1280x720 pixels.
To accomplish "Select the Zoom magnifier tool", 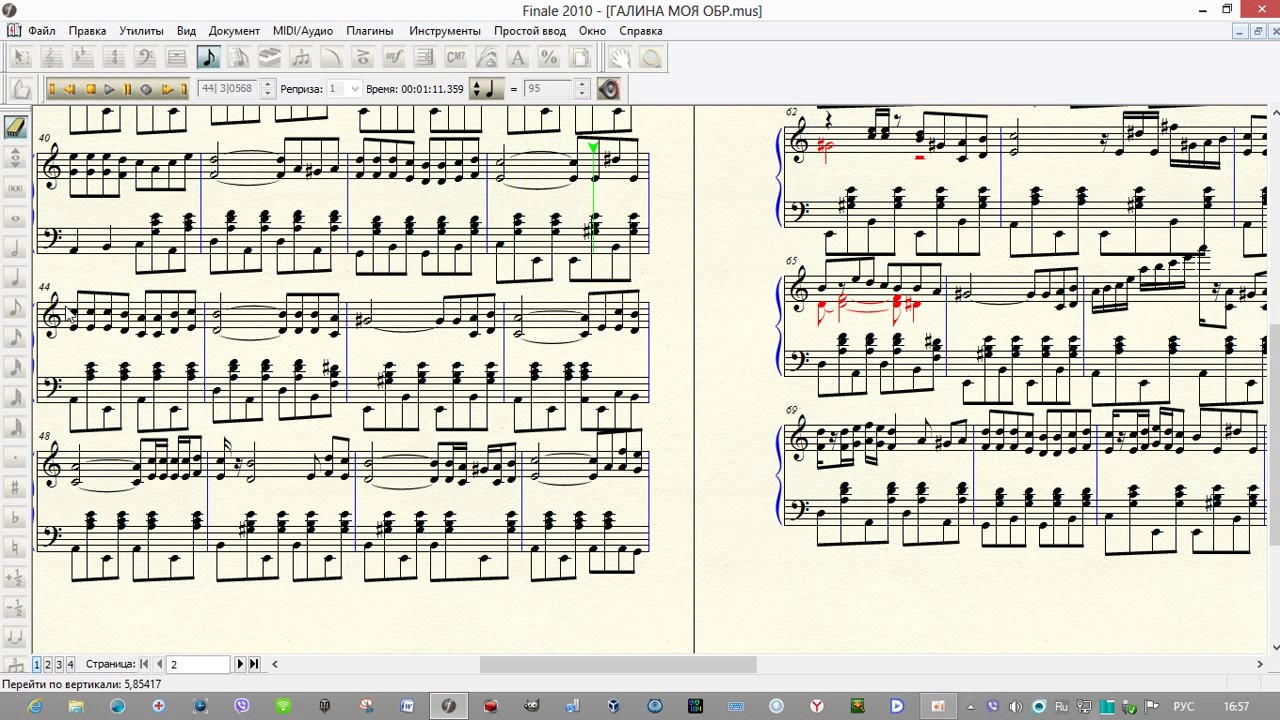I will click(x=652, y=58).
